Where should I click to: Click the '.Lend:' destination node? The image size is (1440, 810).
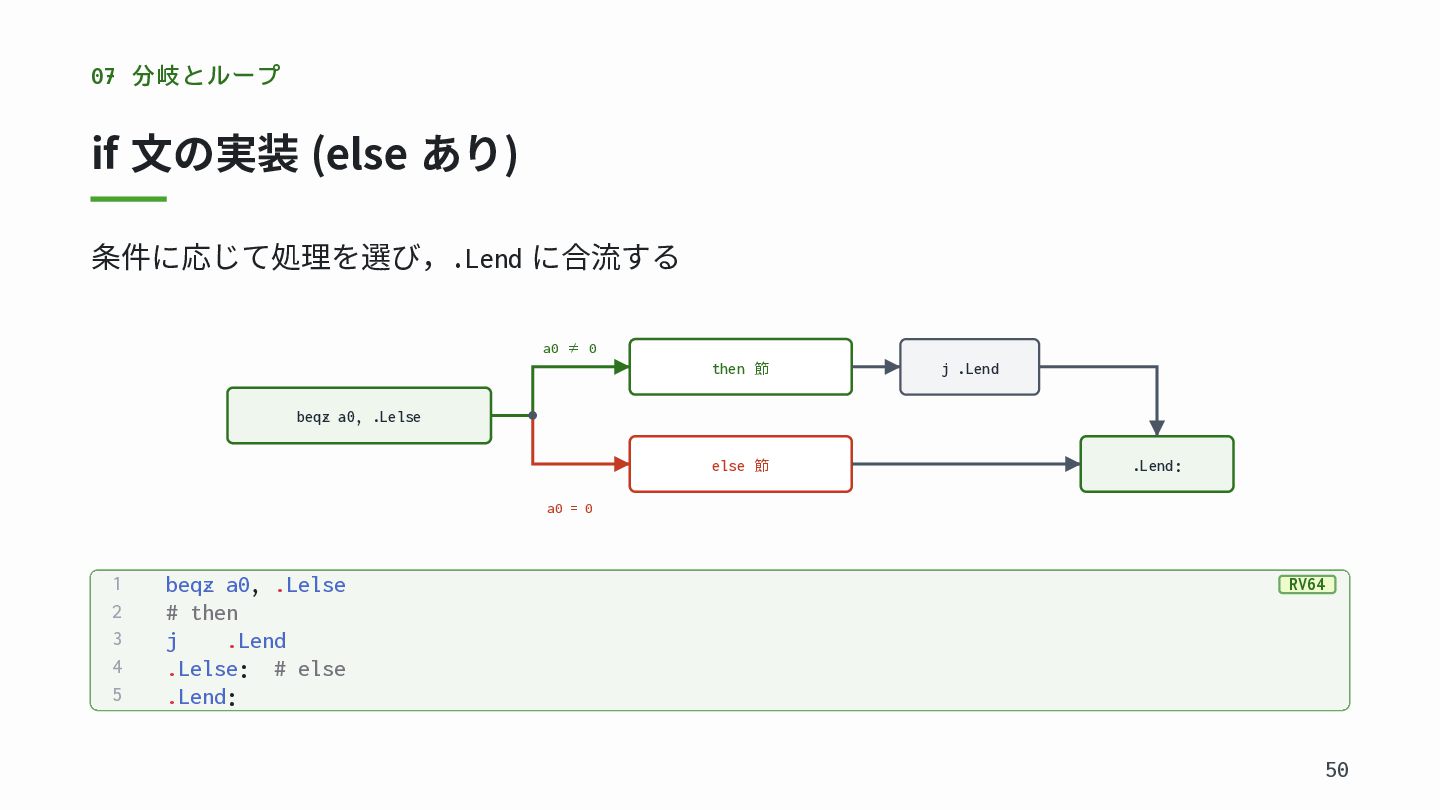pyautogui.click(x=1157, y=464)
